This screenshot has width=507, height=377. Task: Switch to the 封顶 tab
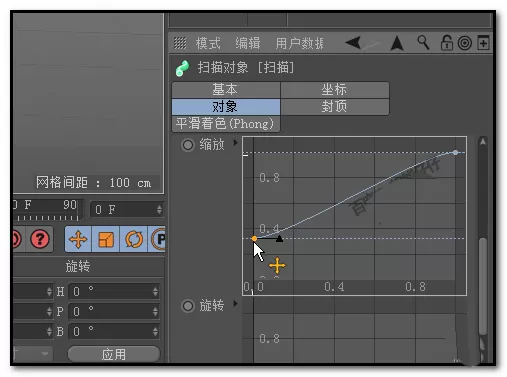(335, 107)
